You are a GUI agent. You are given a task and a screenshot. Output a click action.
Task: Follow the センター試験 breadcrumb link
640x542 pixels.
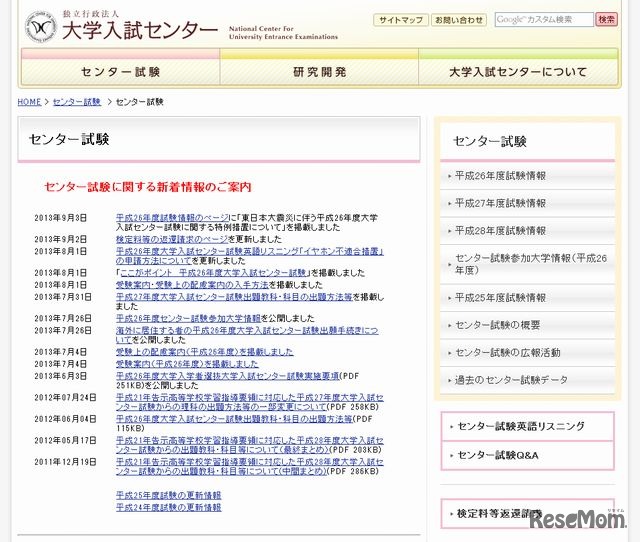pyautogui.click(x=77, y=102)
